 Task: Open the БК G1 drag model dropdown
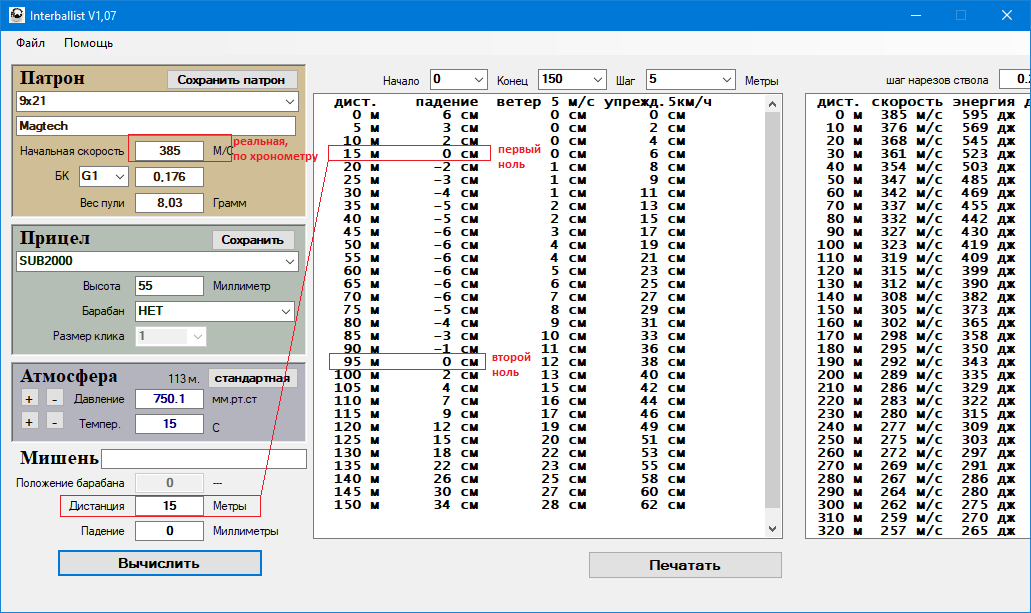[119, 176]
